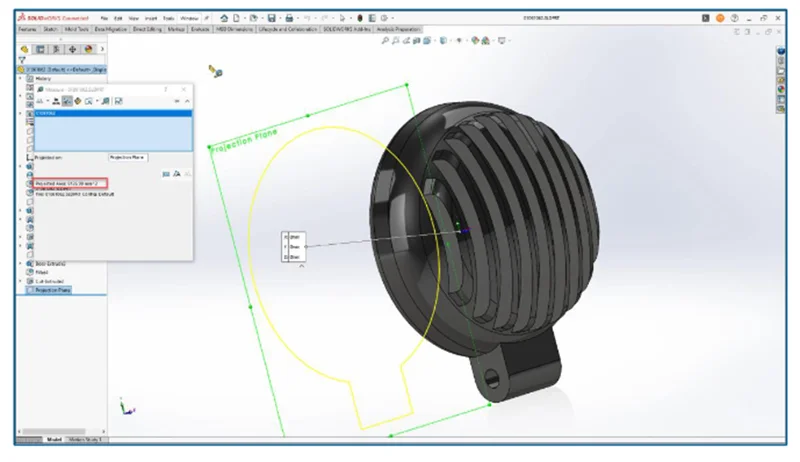Image resolution: width=800 pixels, height=462 pixels.
Task: Open the DisplayManager appearance sphere tab
Action: click(89, 48)
